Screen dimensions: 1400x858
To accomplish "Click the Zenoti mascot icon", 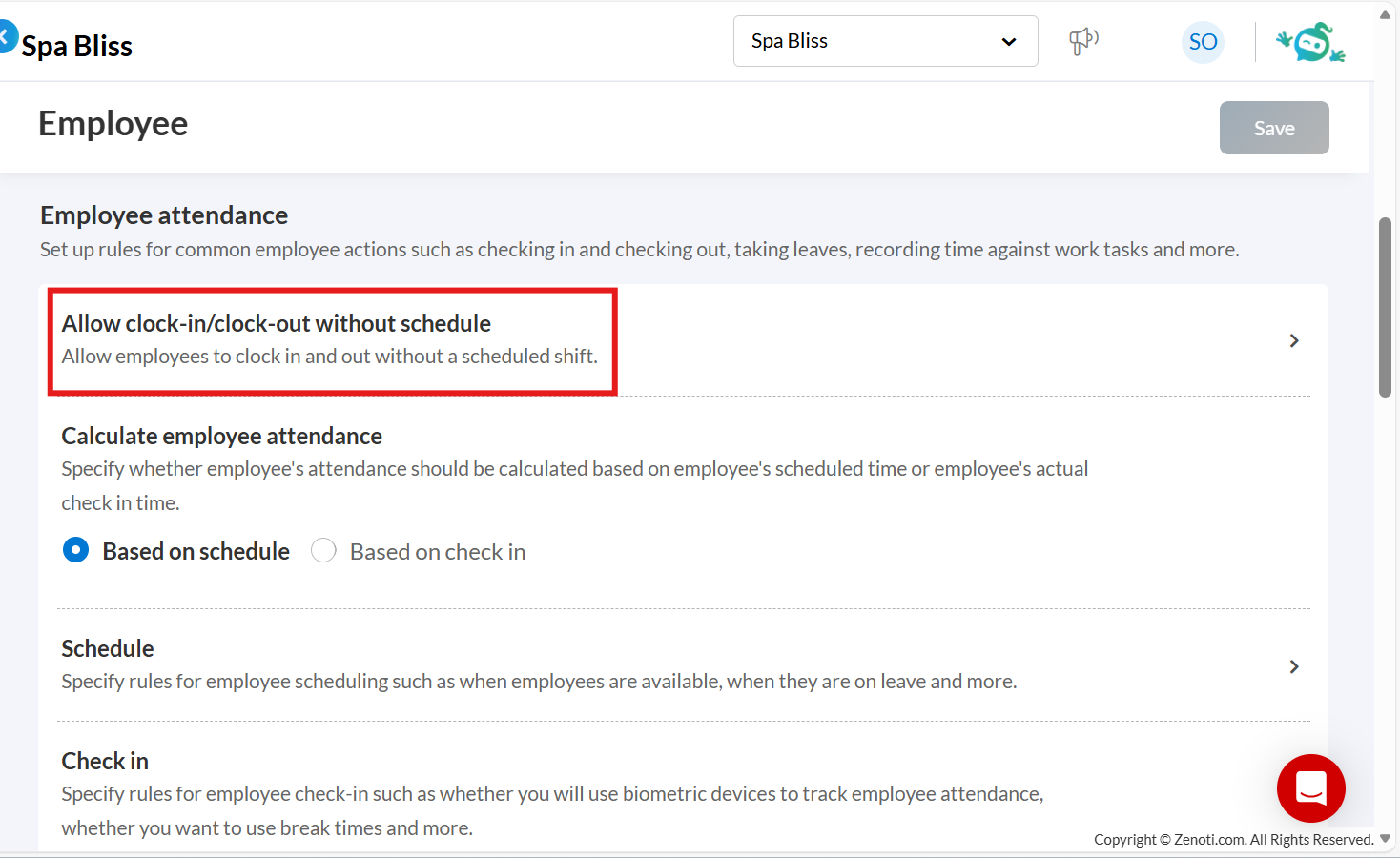I will tap(1310, 42).
